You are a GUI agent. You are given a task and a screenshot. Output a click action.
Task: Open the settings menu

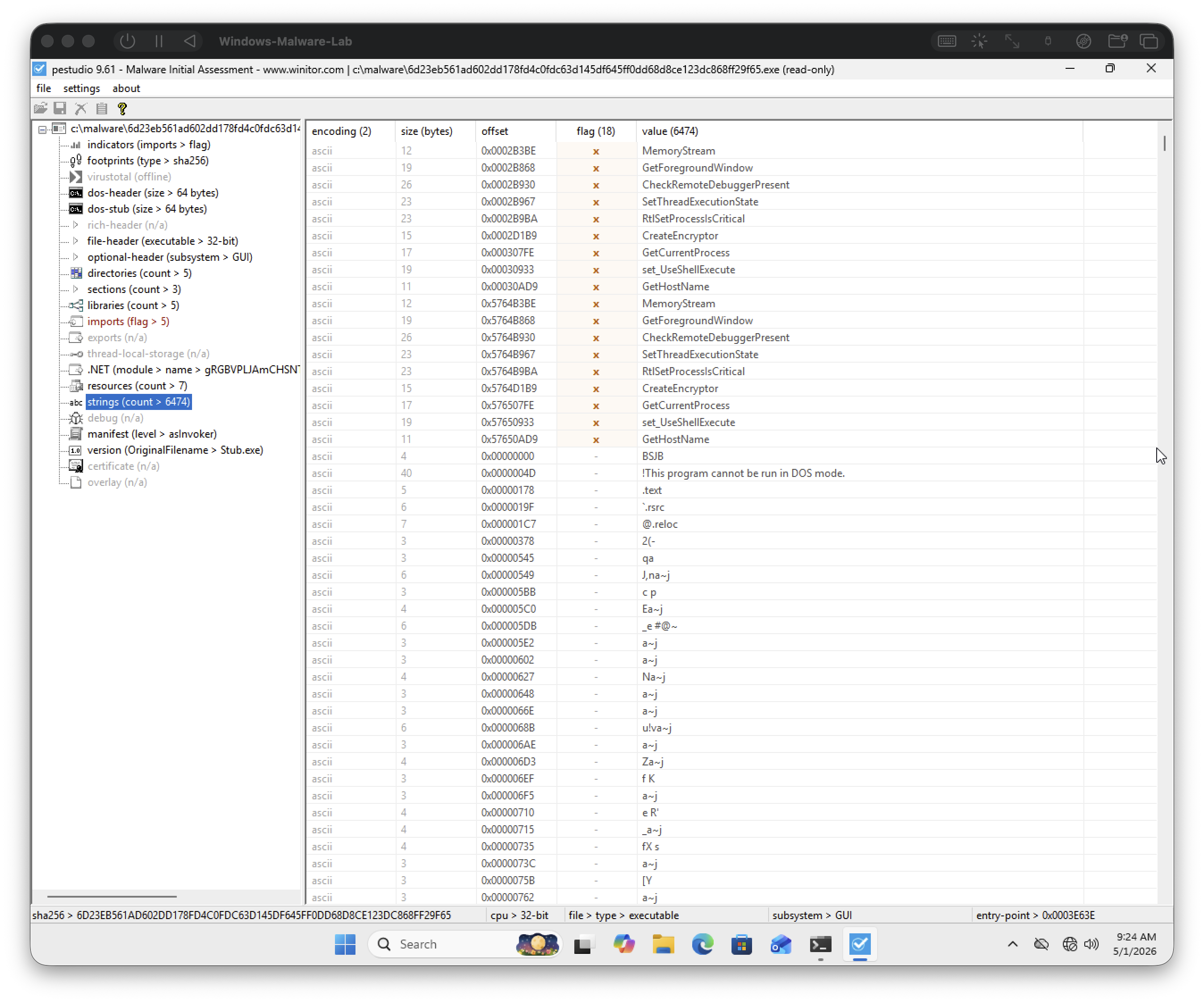[81, 88]
